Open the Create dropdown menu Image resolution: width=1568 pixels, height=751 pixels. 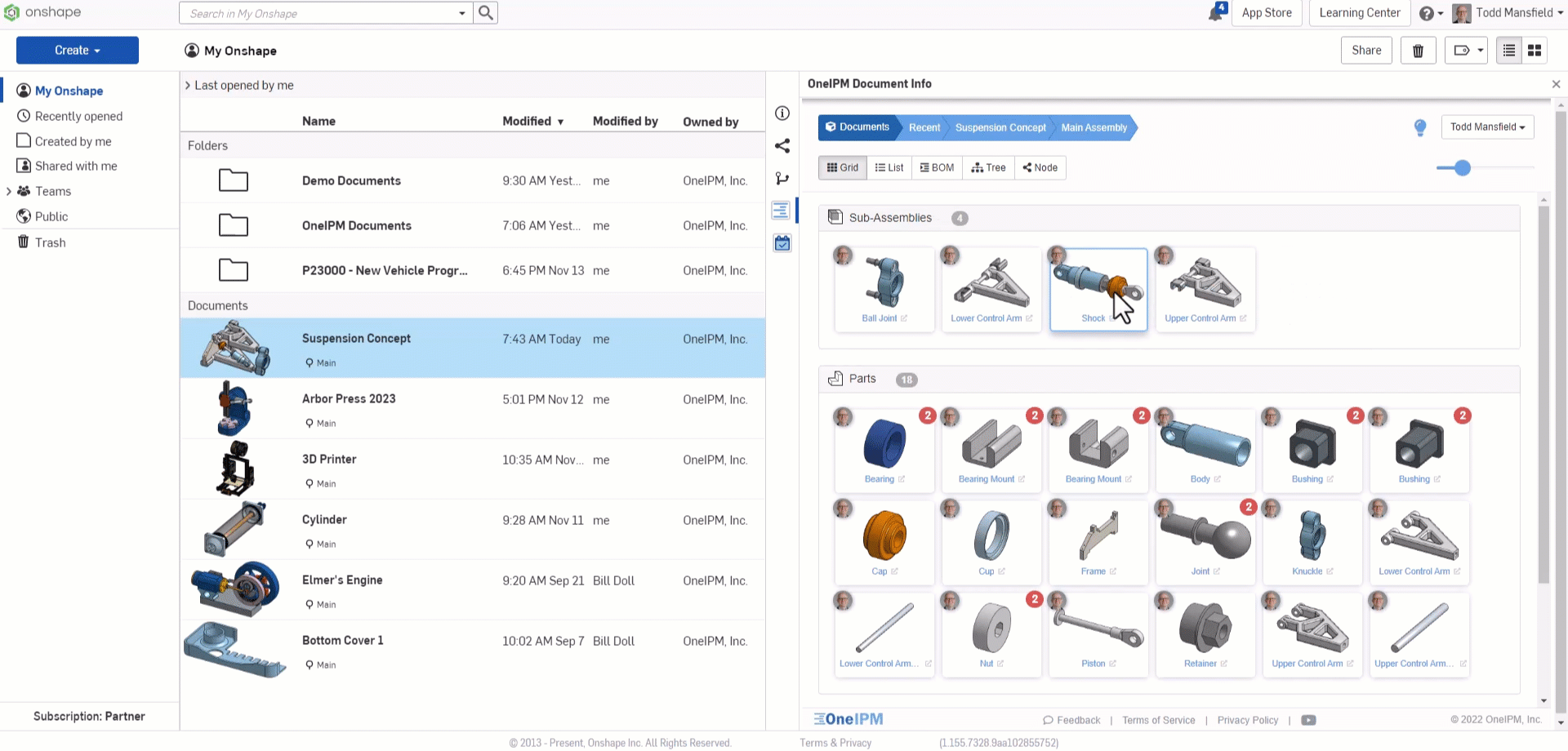pos(78,51)
